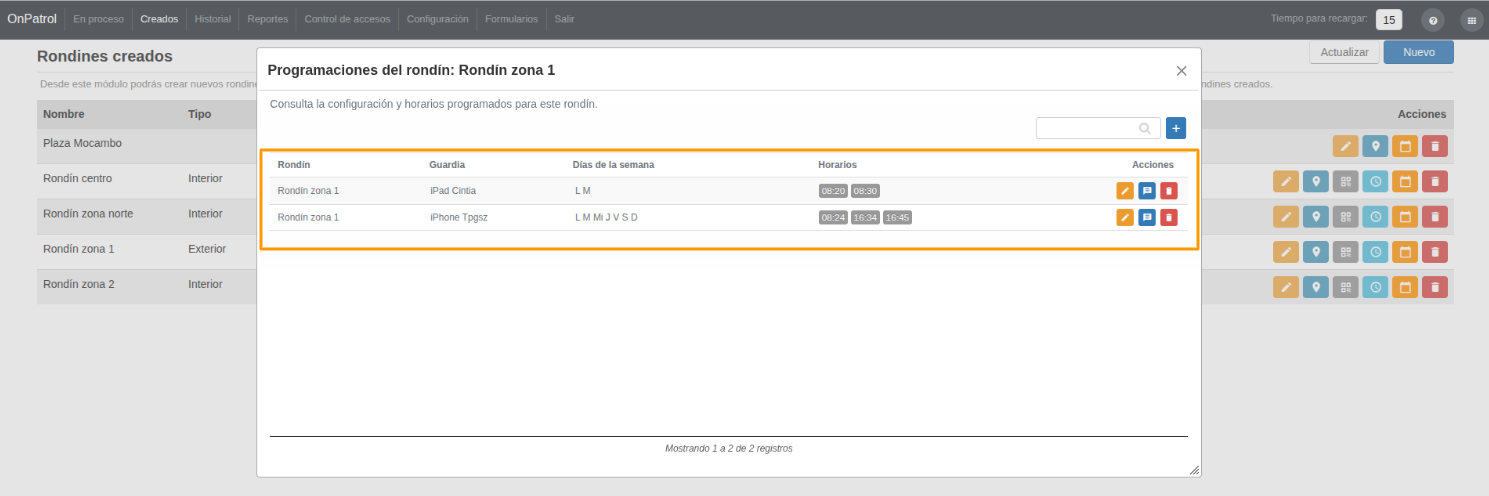
Task: Edit the iPad Cintia schedule
Action: (x=1125, y=190)
